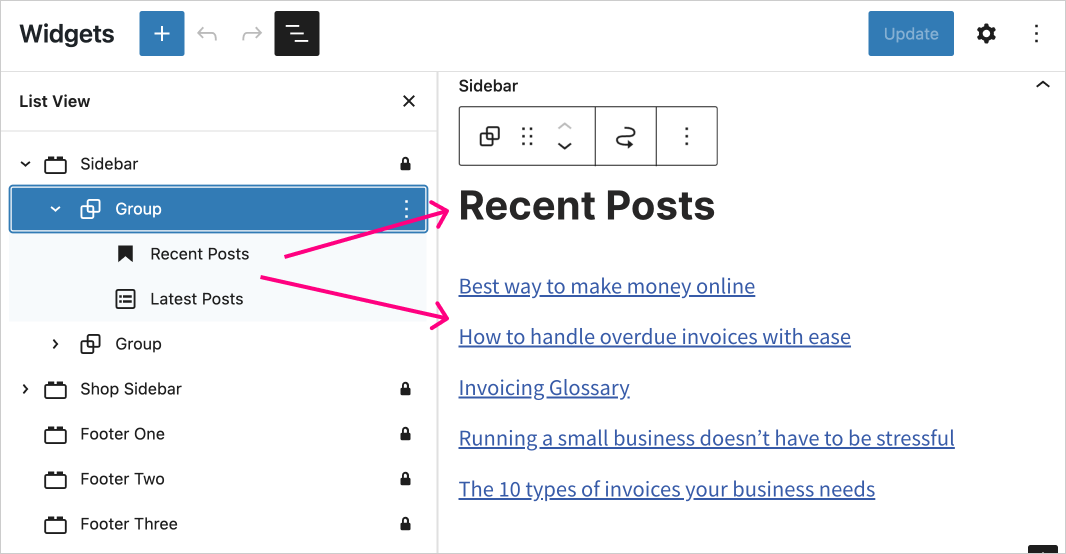Click the Footer One lock icon

click(x=405, y=434)
